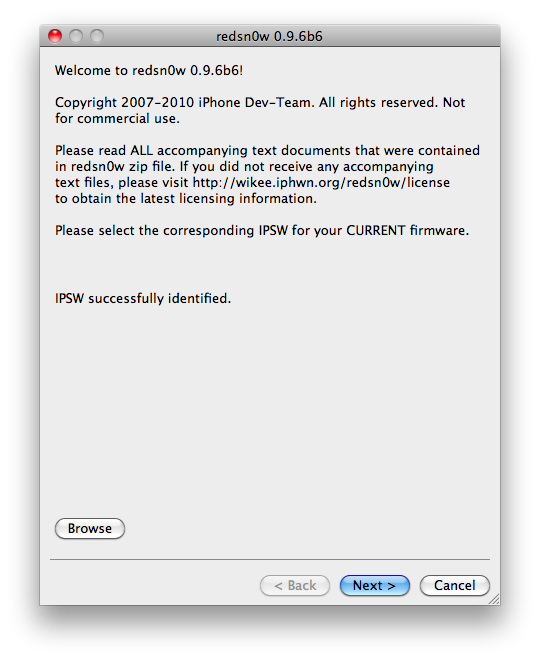The height and width of the screenshot is (660, 540).
Task: Click the redsn0w 0.9.6b6 window title
Action: 269,37
